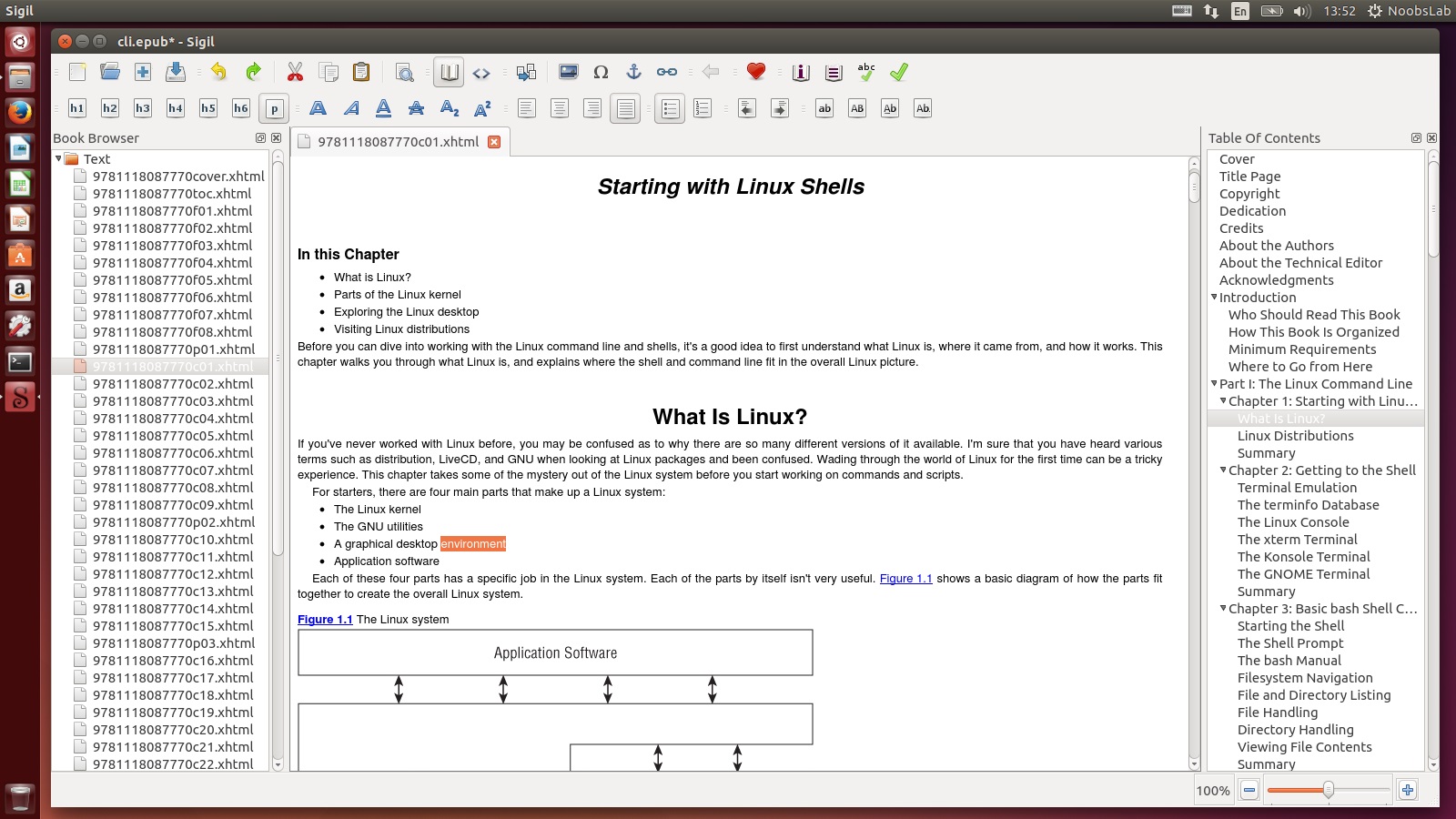Apply Heading 6 style
This screenshot has width=1456, height=819.
tap(241, 108)
